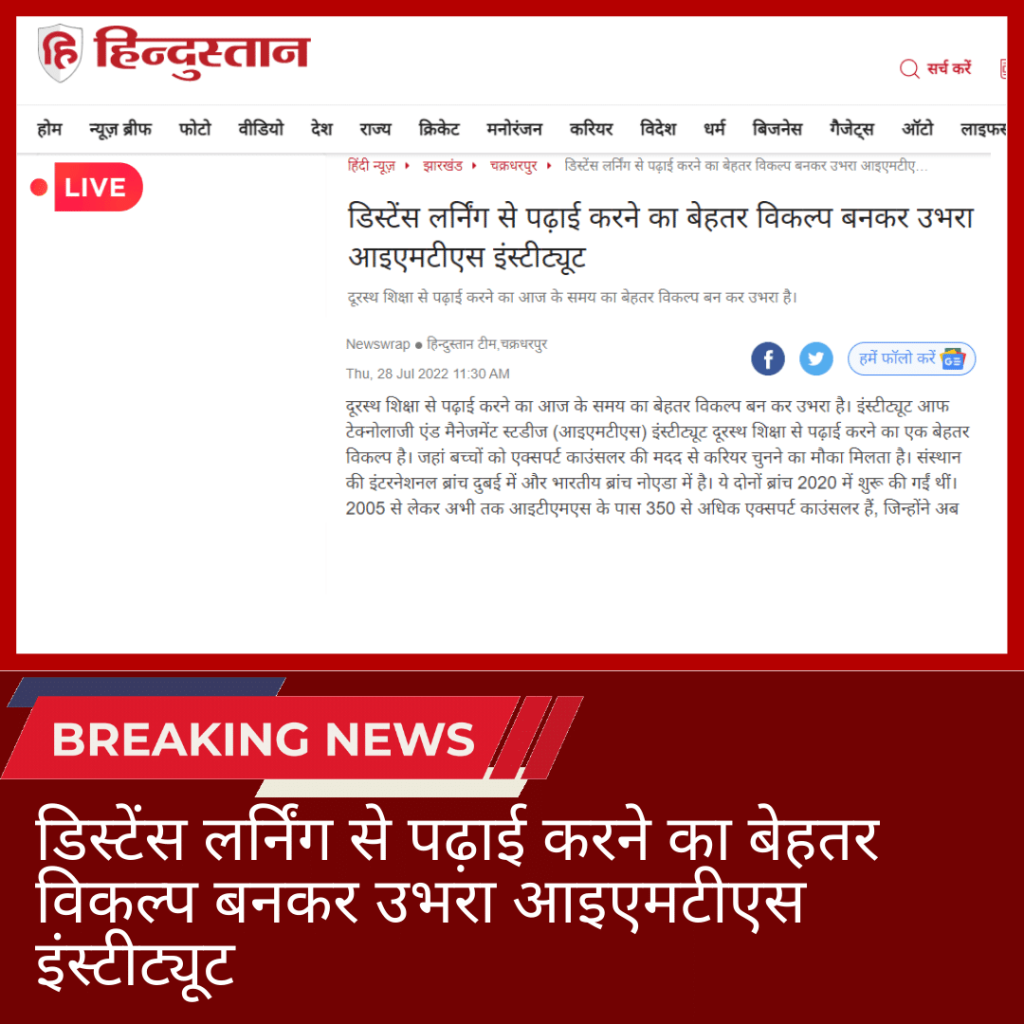Screen dimensions: 1024x1024
Task: Click the चक्रधरपुर breadcrumb link
Action: tap(513, 166)
